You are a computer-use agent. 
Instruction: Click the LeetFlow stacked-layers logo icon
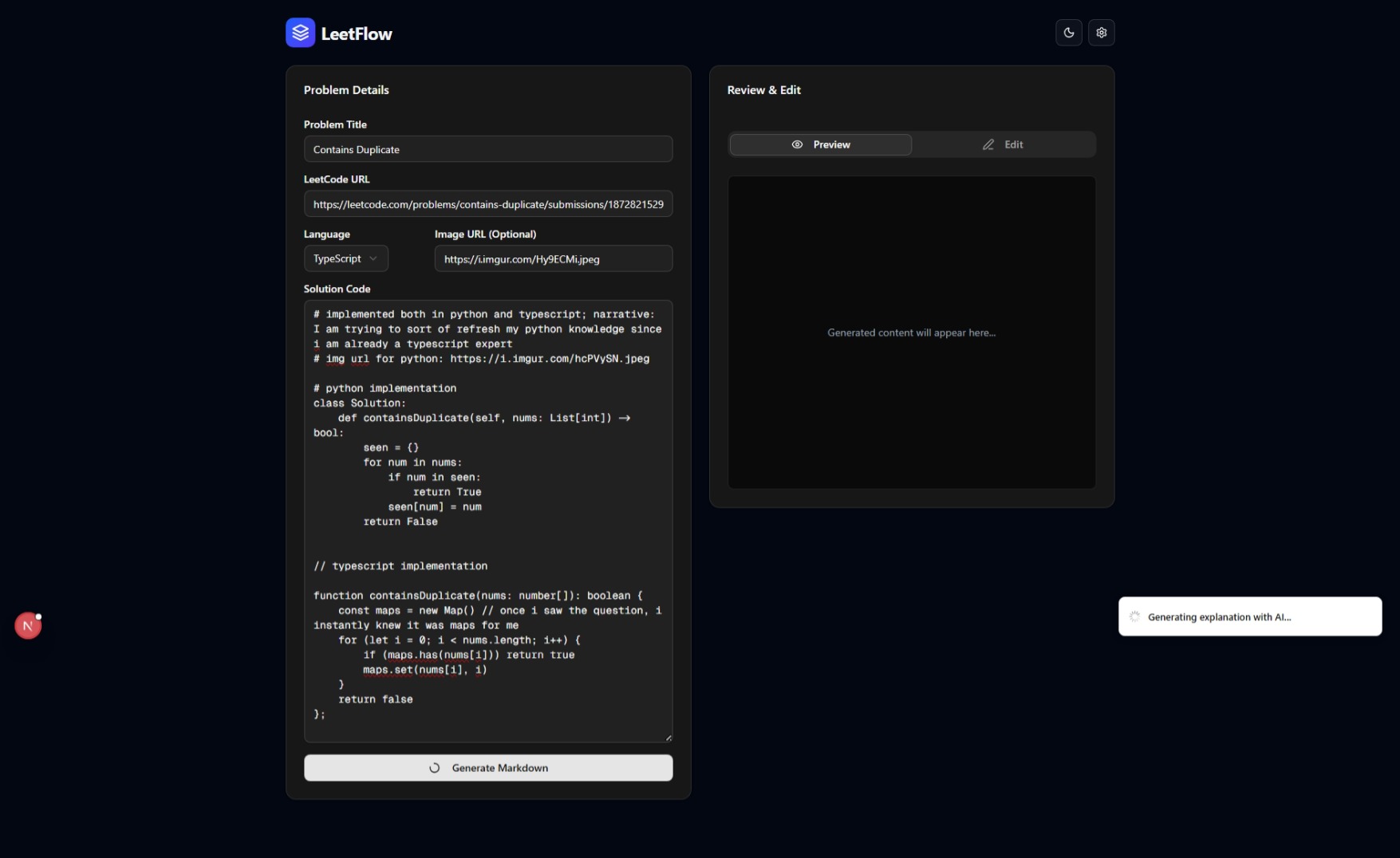[300, 33]
